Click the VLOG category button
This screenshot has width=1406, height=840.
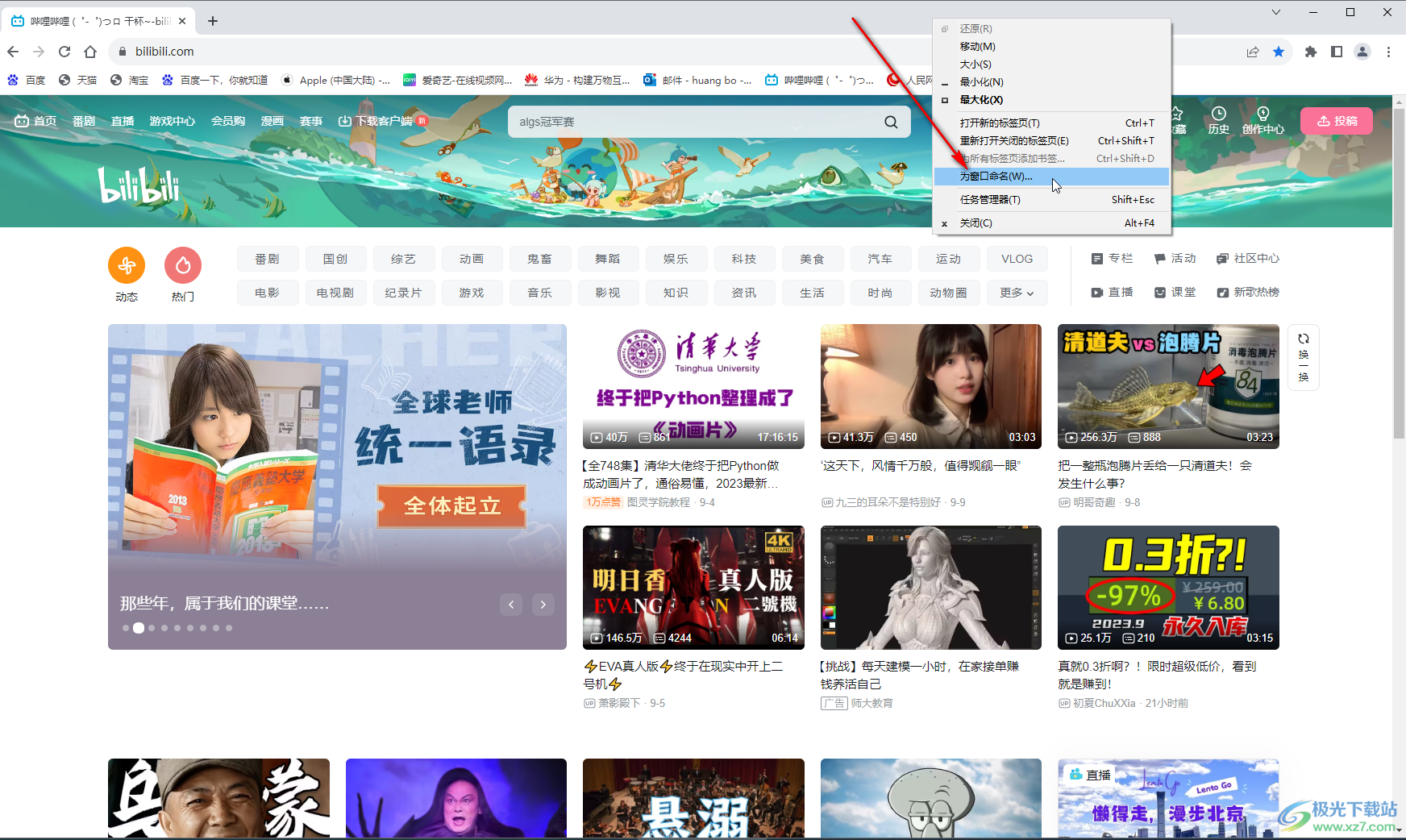tap(1017, 259)
